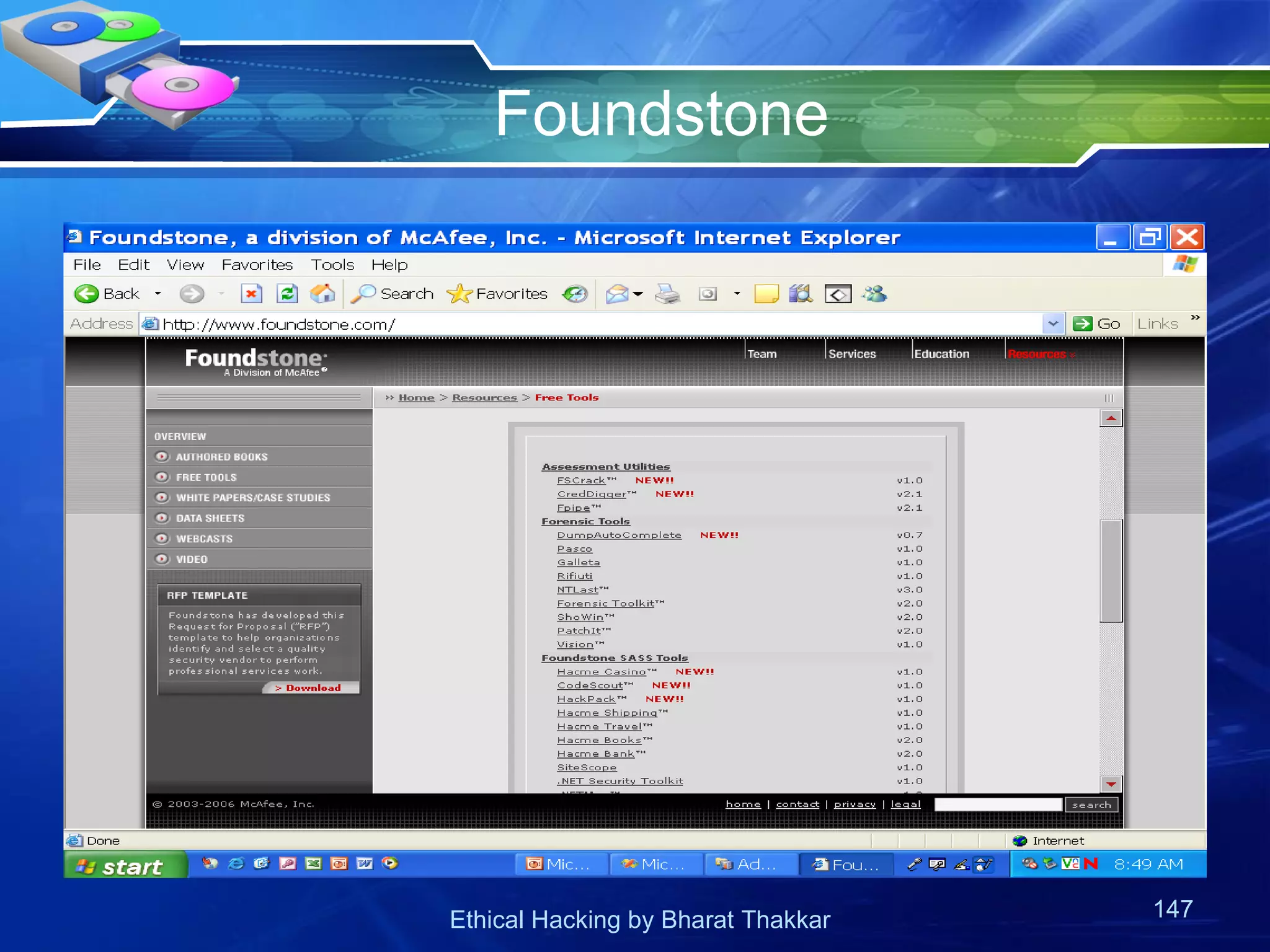Expand the Links toolbar chevron
This screenshot has height=952, width=1270.
pyautogui.click(x=1195, y=317)
